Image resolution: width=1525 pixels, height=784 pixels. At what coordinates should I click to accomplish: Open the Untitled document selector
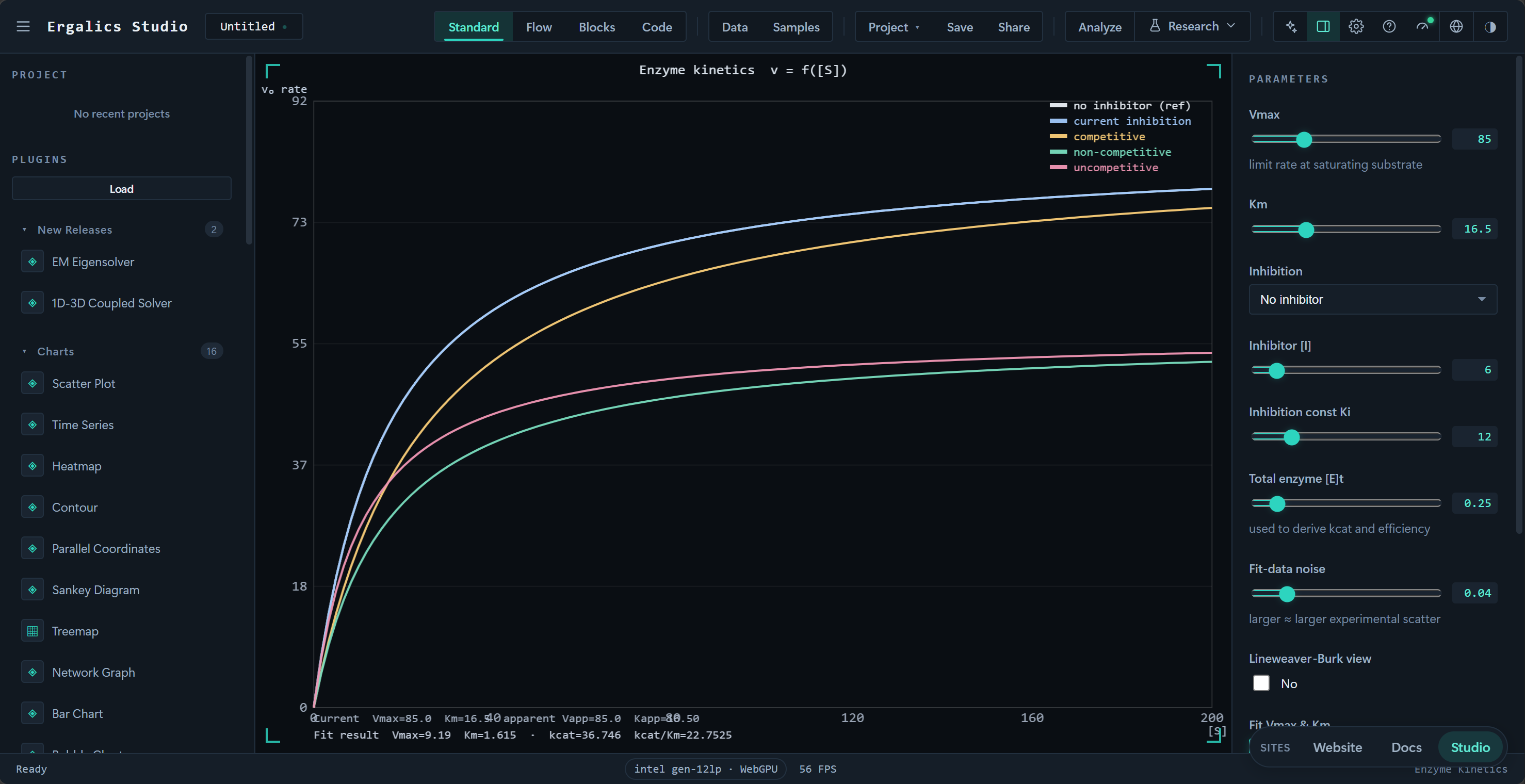(253, 27)
